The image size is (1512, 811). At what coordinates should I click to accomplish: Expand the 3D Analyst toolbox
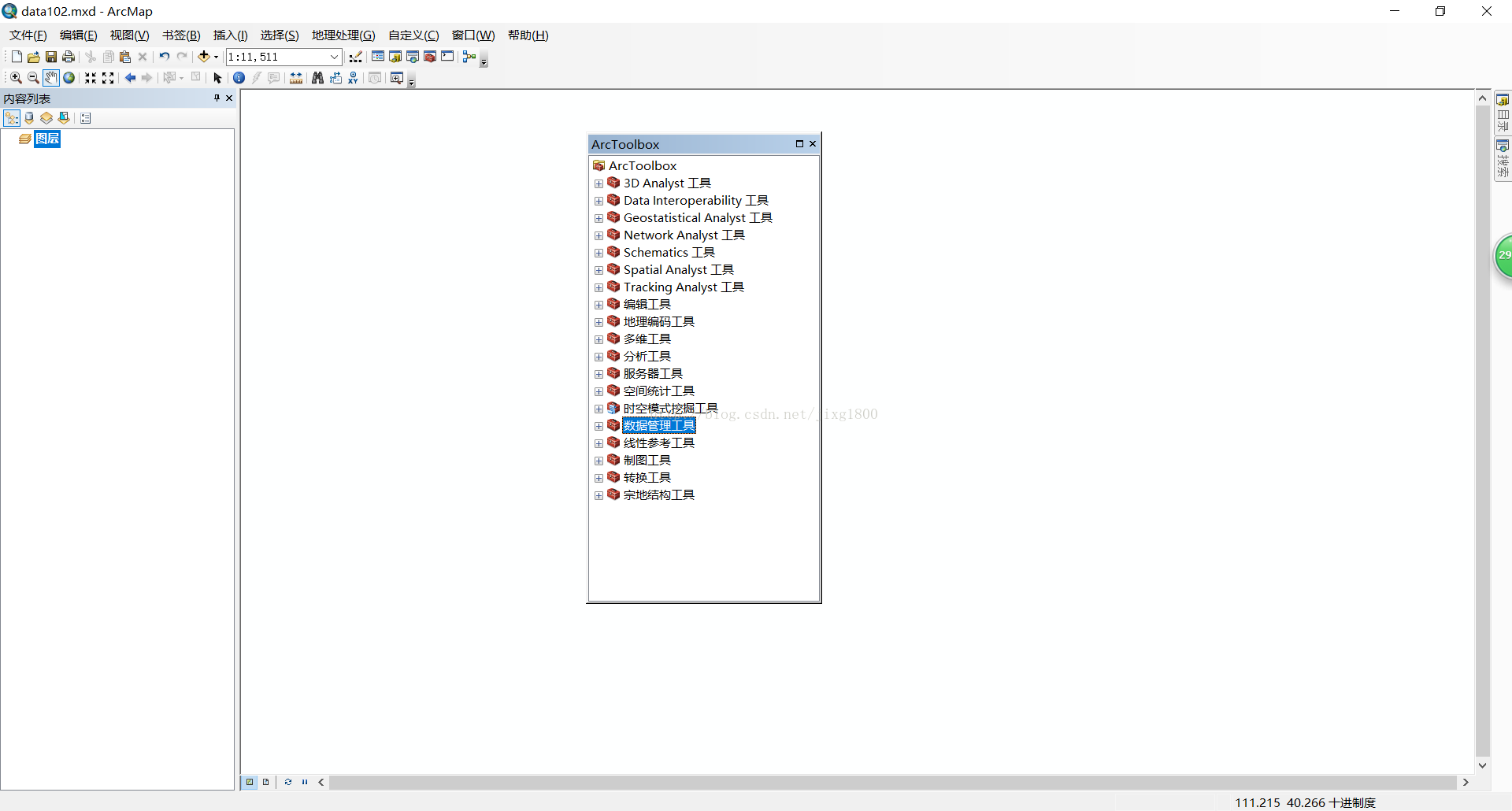[x=598, y=183]
